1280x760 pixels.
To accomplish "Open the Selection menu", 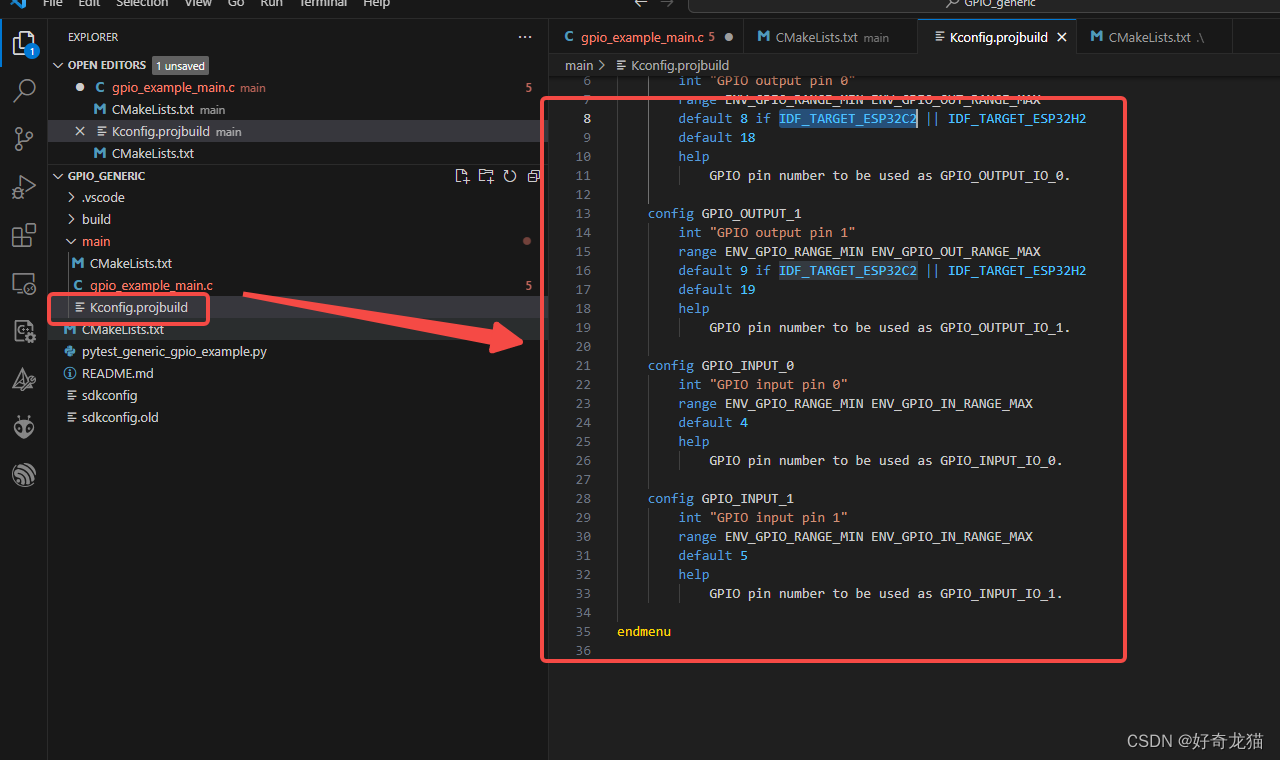I will tap(142, 4).
